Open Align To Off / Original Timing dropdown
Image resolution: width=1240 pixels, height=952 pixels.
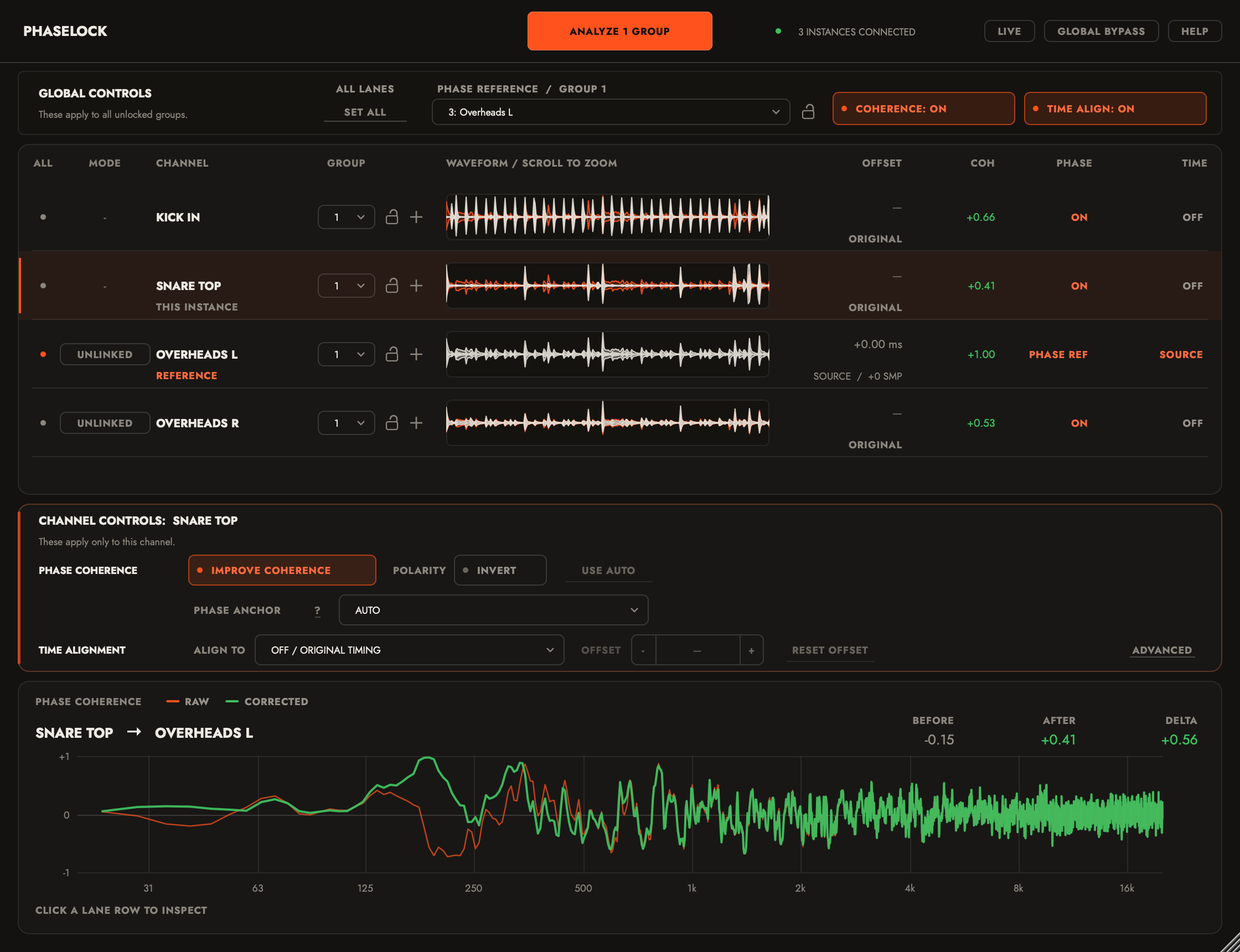pyautogui.click(x=409, y=649)
